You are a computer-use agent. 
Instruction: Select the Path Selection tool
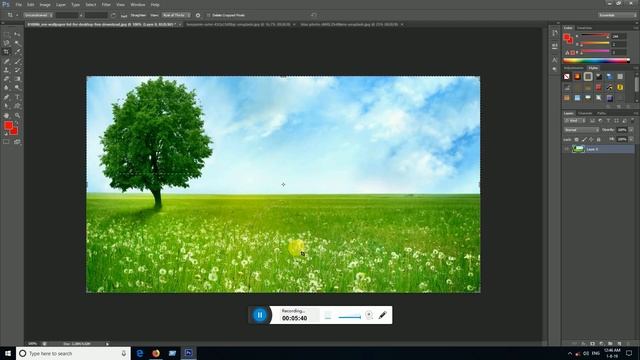point(6,106)
